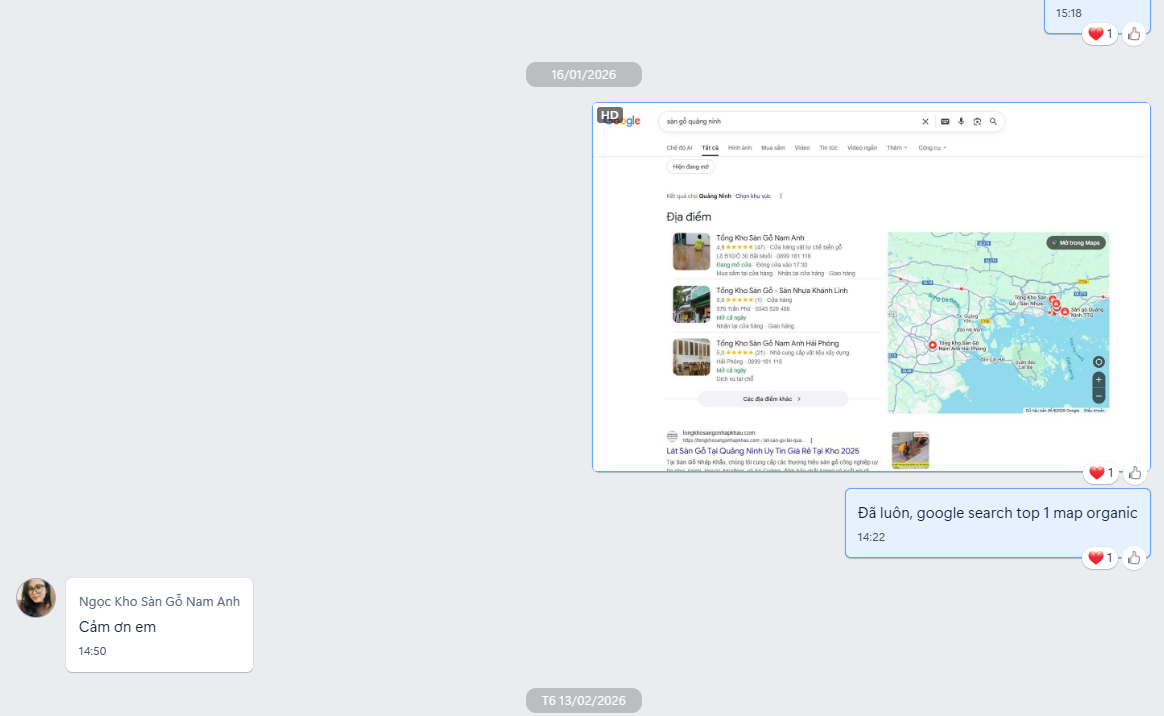Click the microphone icon in the screenshot's search bar
1164x716 pixels.
point(961,121)
